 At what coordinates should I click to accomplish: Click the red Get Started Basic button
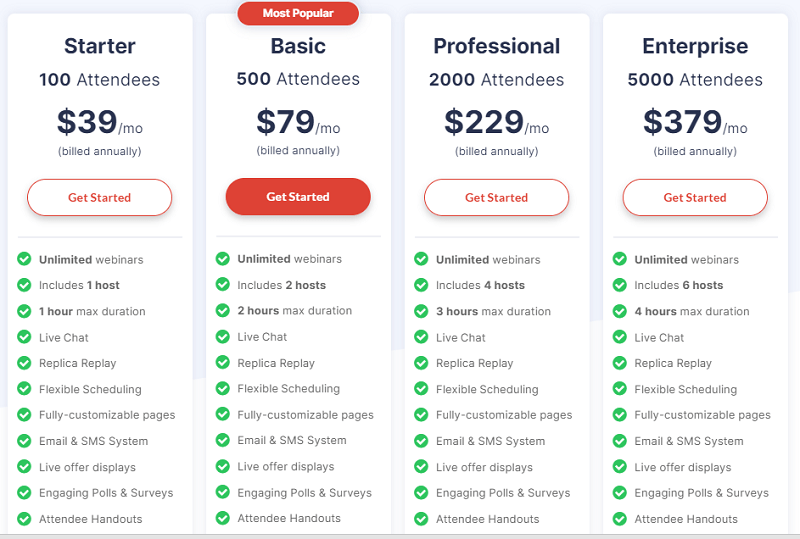(298, 197)
